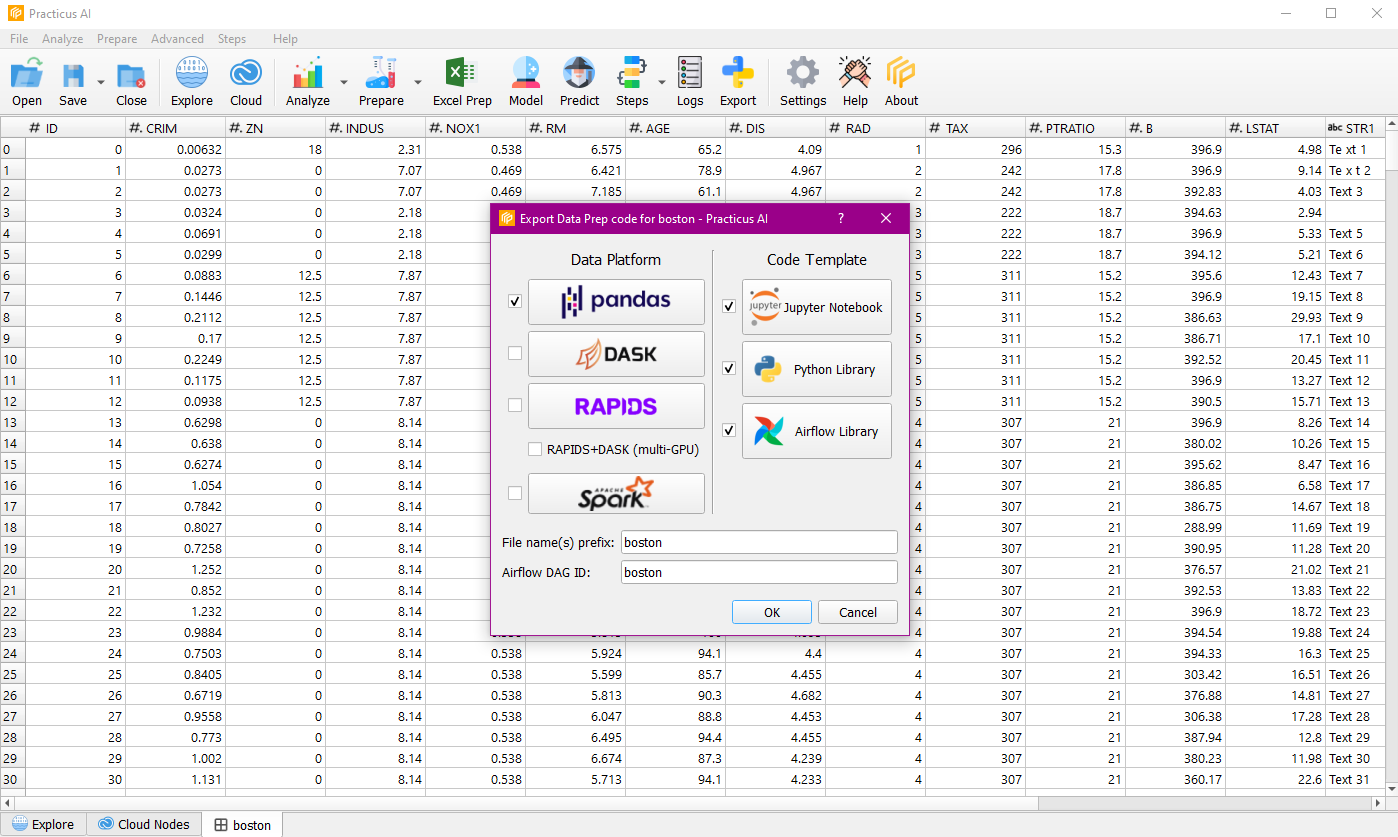Select the Apache Spark platform button
This screenshot has height=837, width=1398.
pos(616,493)
